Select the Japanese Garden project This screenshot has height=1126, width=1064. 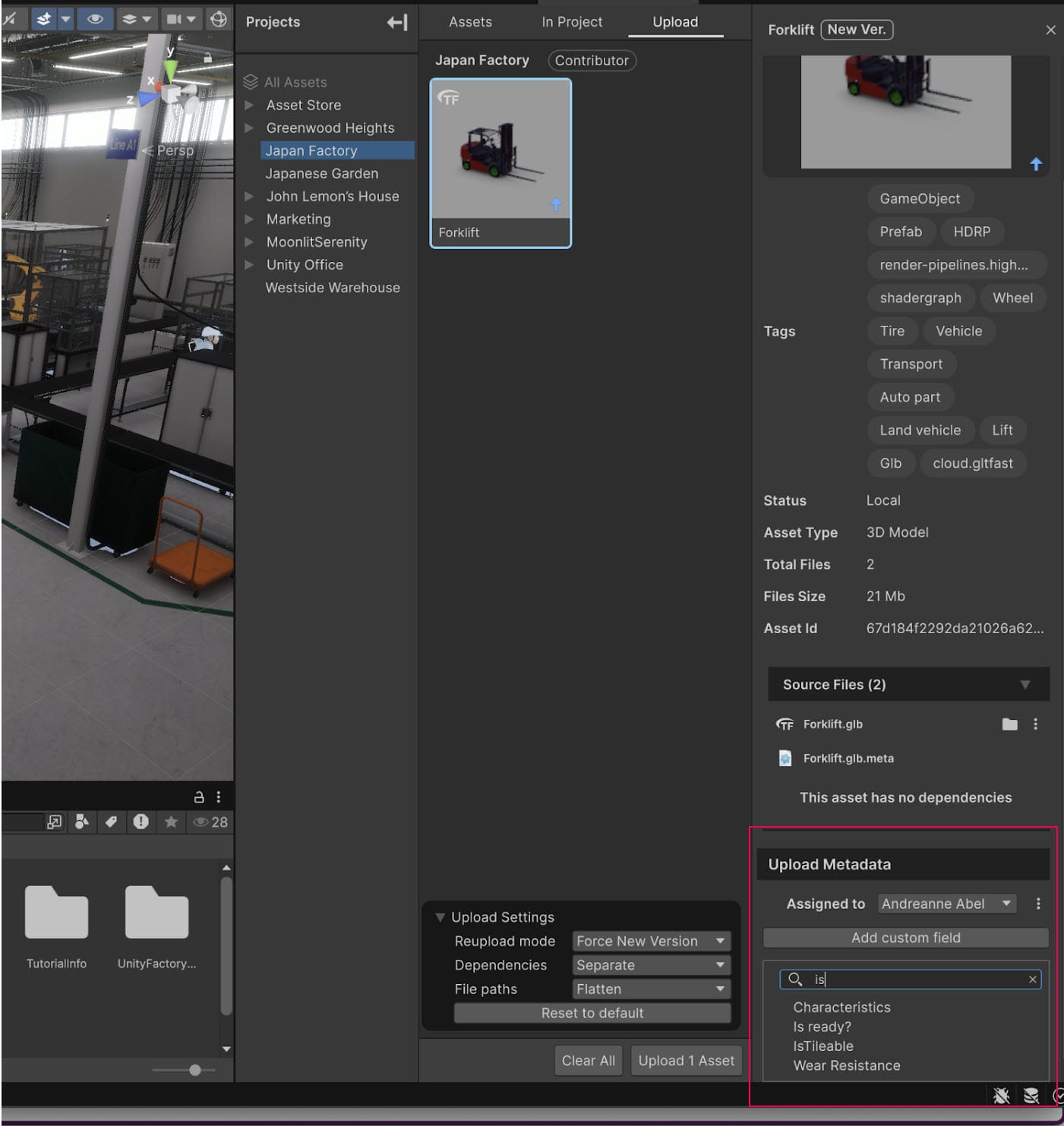tap(321, 173)
